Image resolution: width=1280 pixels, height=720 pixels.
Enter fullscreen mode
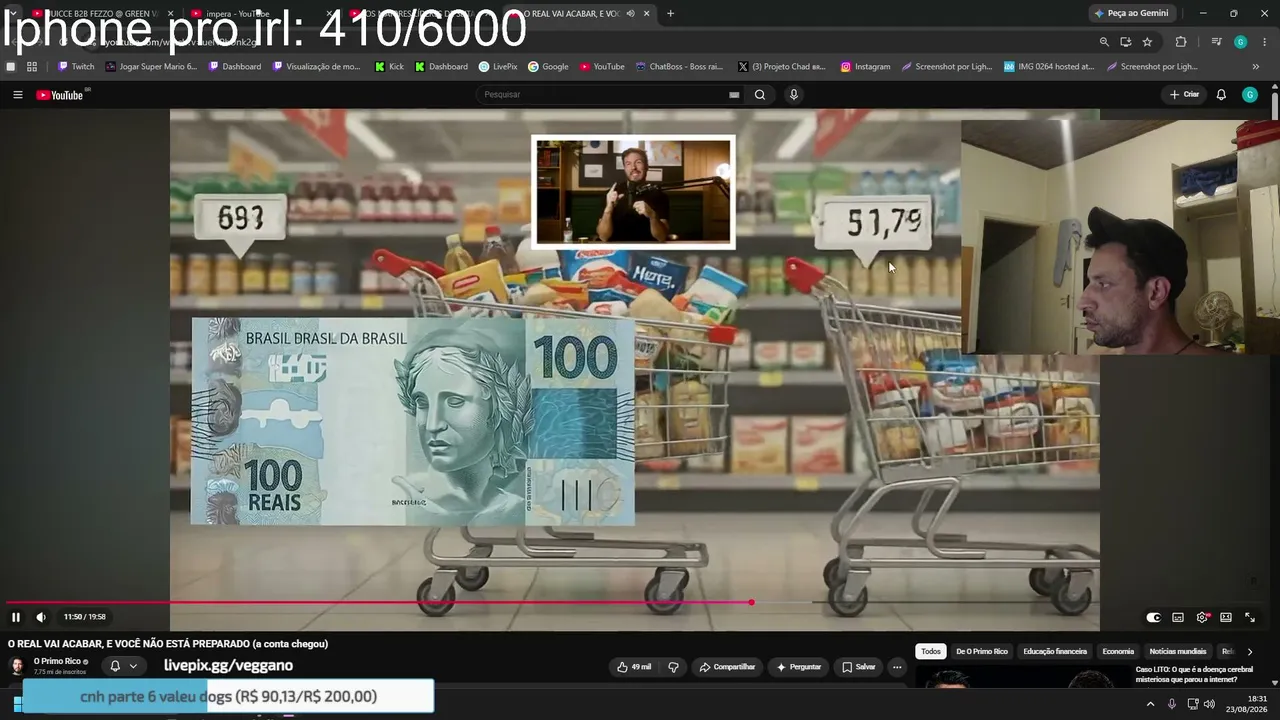[x=1250, y=618]
